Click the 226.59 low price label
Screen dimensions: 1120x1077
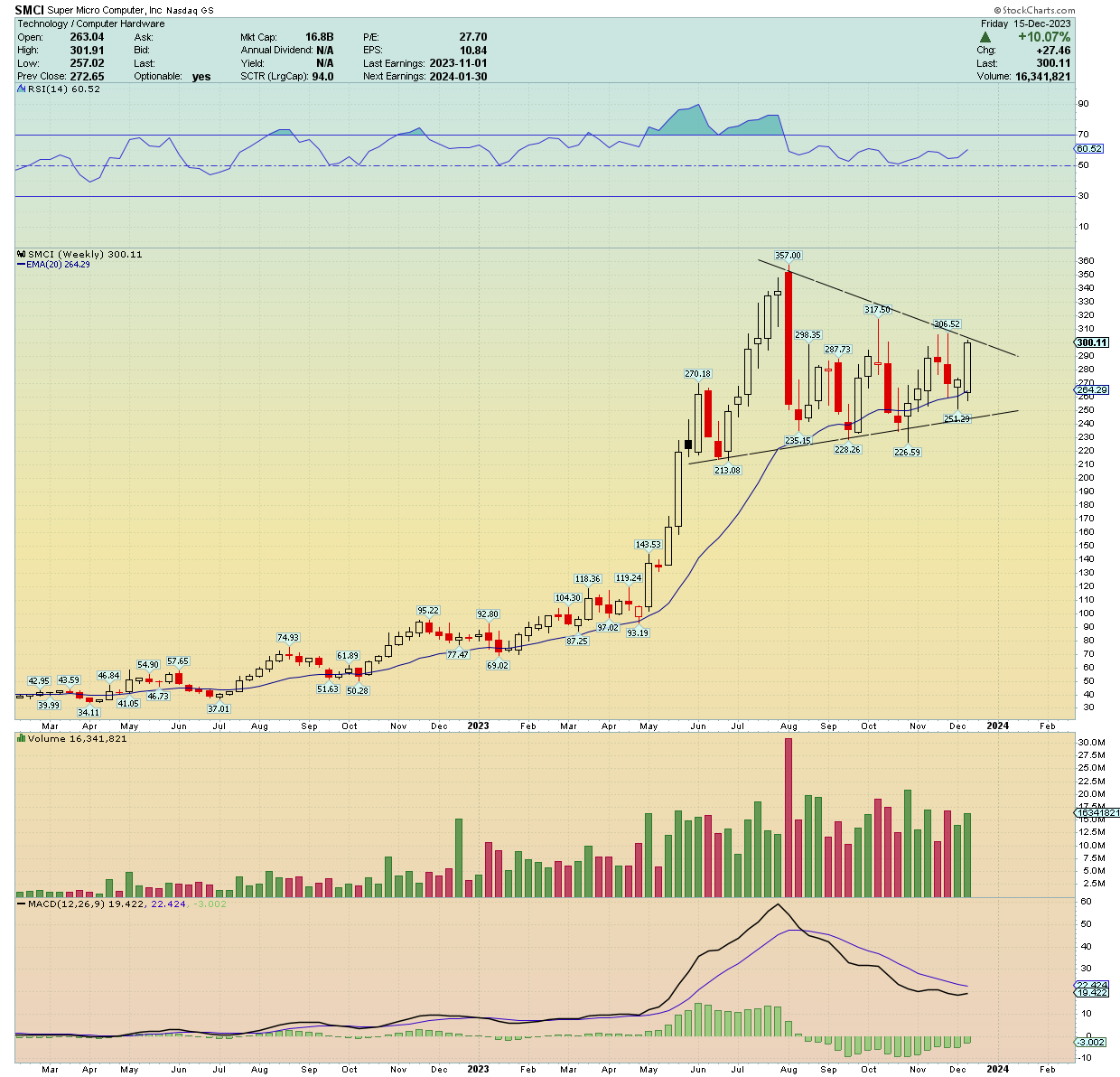(907, 453)
